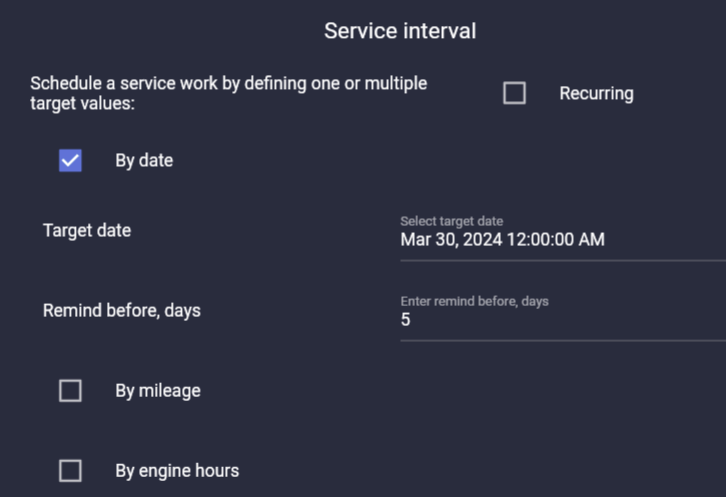Enable the Recurring checkbox
The width and height of the screenshot is (726, 497).
(514, 93)
